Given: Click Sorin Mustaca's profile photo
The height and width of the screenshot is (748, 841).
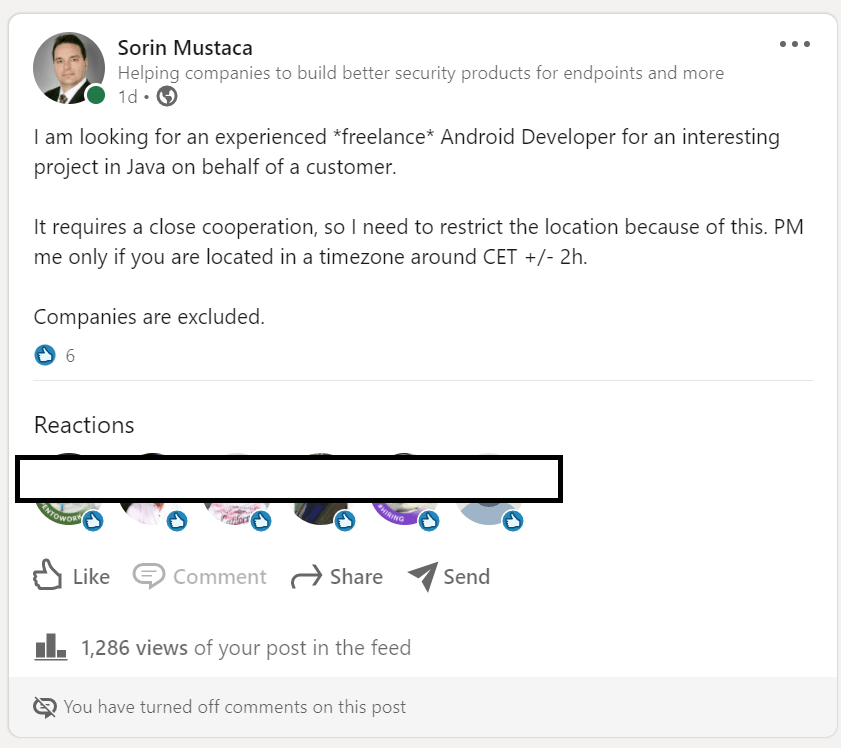Looking at the screenshot, I should 69,68.
